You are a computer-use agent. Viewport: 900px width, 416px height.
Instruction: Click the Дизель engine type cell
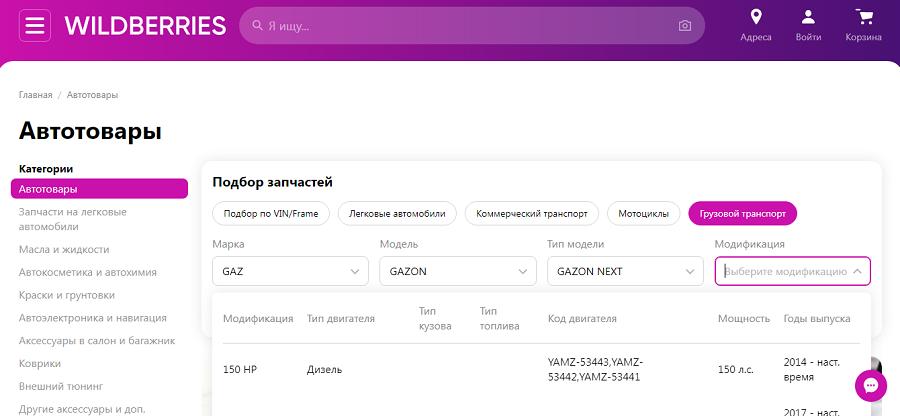click(x=324, y=370)
